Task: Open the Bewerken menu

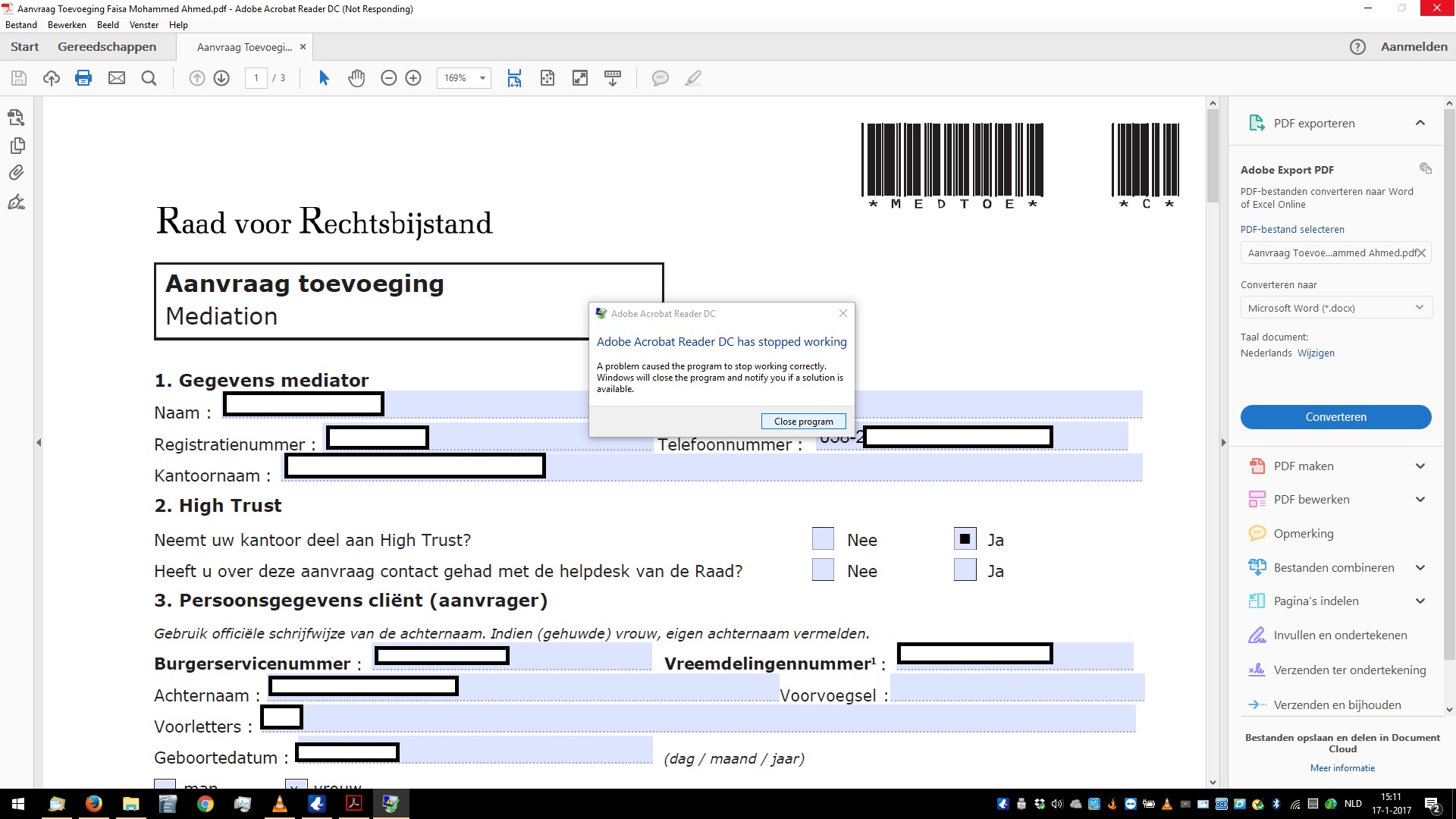Action: 67,25
